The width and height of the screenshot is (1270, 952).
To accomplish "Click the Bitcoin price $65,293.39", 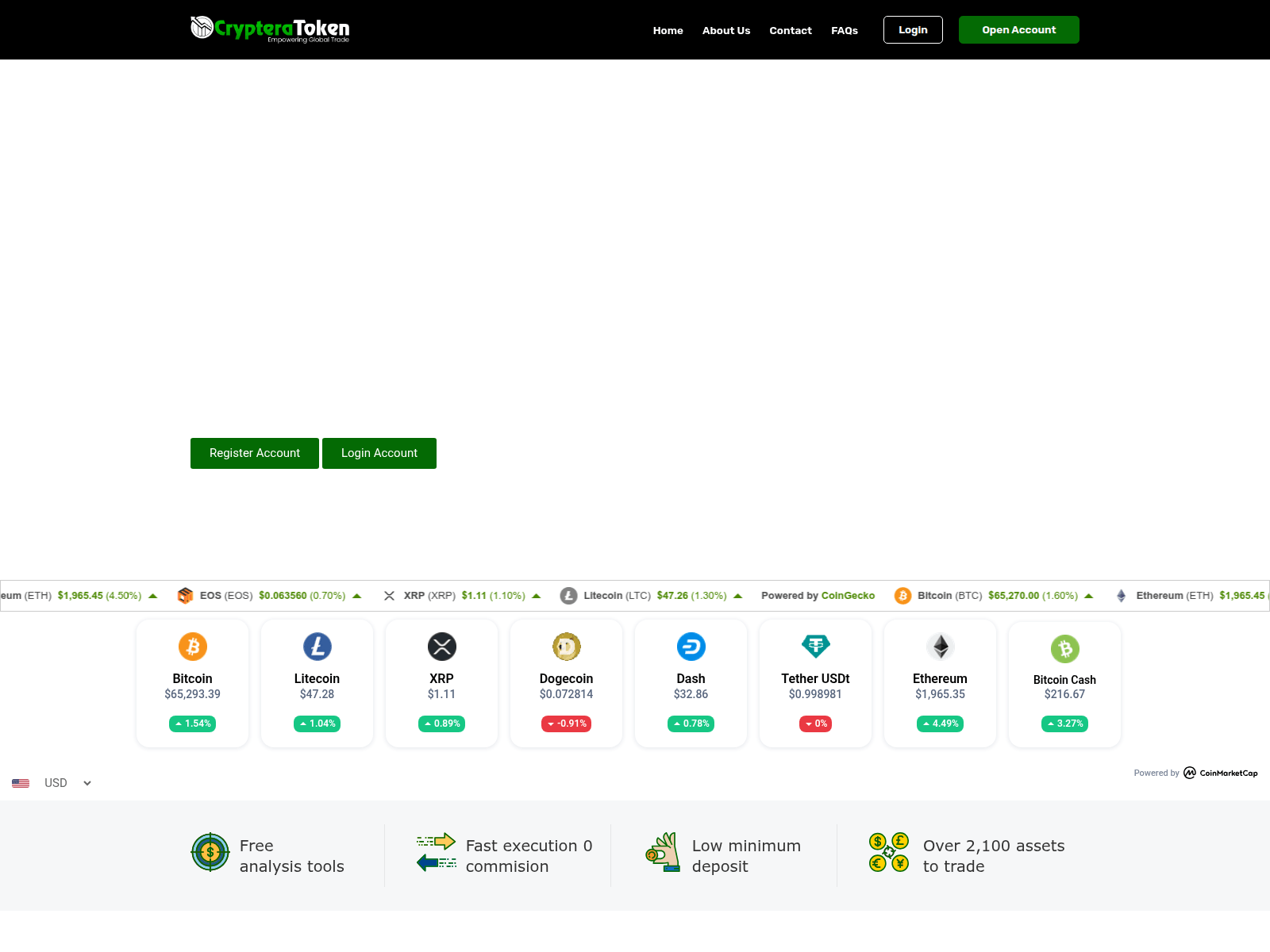I will [x=193, y=694].
